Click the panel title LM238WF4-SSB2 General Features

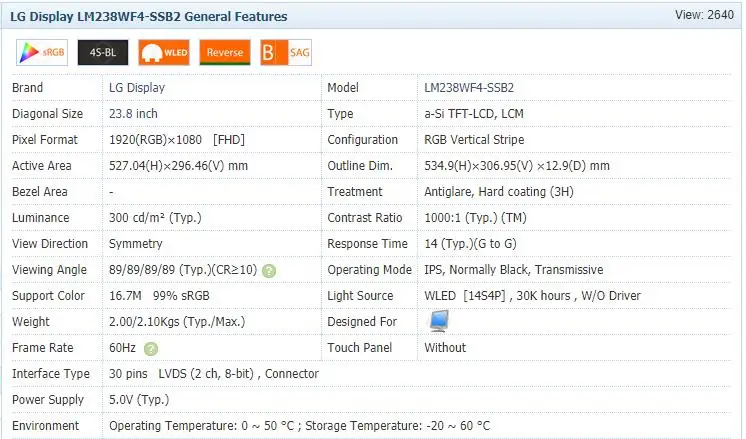(148, 17)
